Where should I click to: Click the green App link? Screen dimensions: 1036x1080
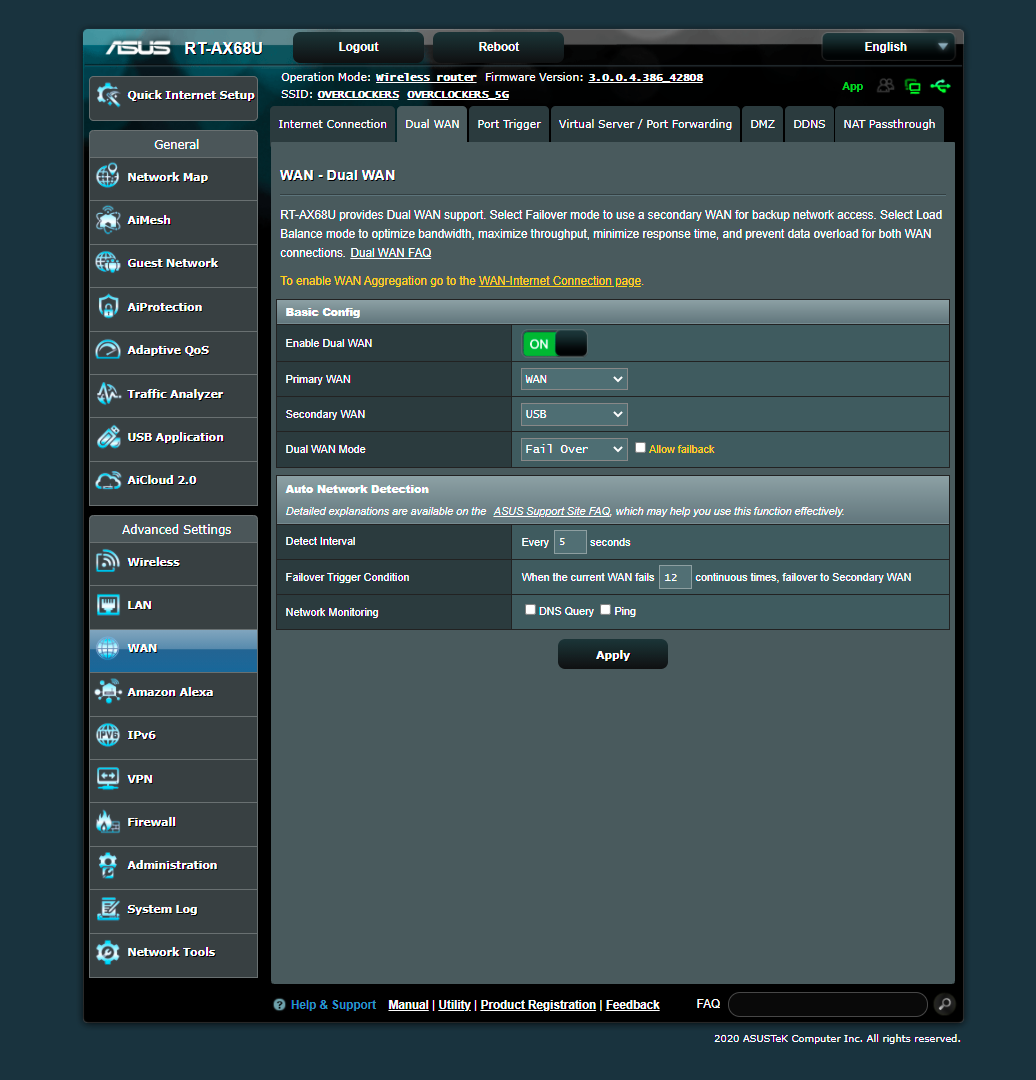[852, 86]
